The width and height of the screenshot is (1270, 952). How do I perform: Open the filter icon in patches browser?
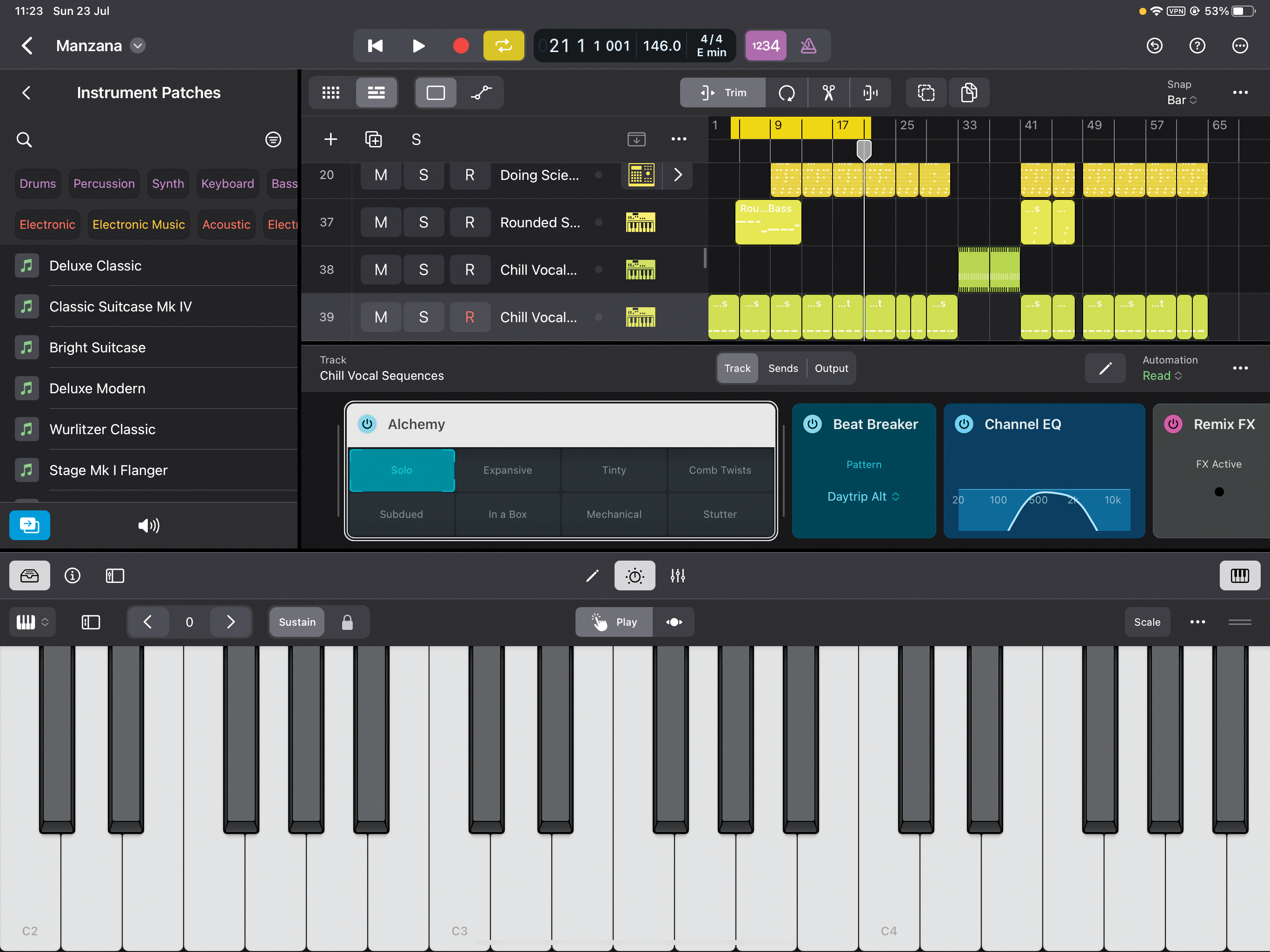click(x=273, y=139)
